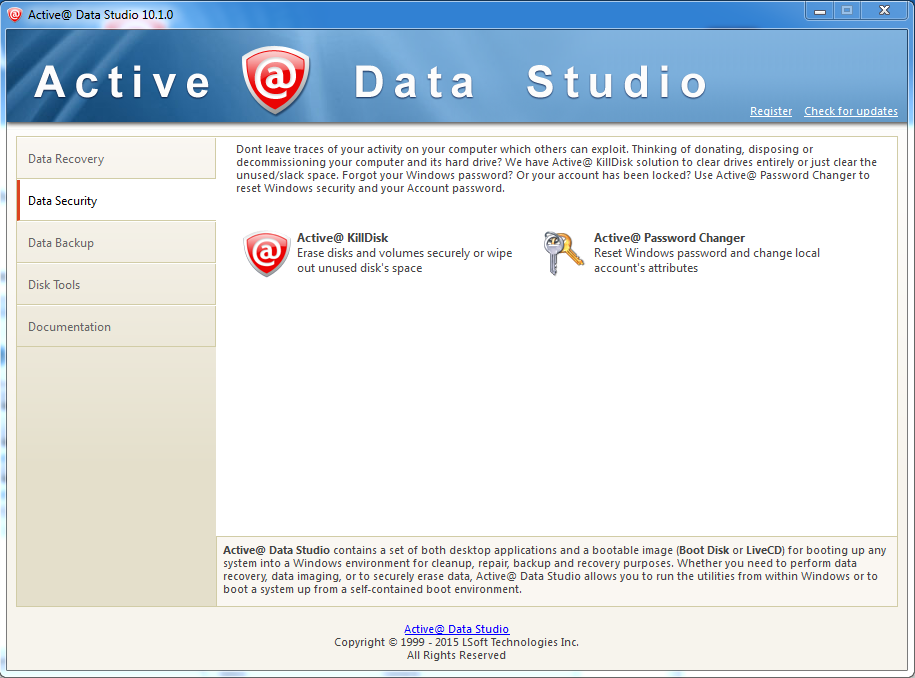Open the Disk Tools tab
The width and height of the screenshot is (915, 678).
click(x=116, y=284)
